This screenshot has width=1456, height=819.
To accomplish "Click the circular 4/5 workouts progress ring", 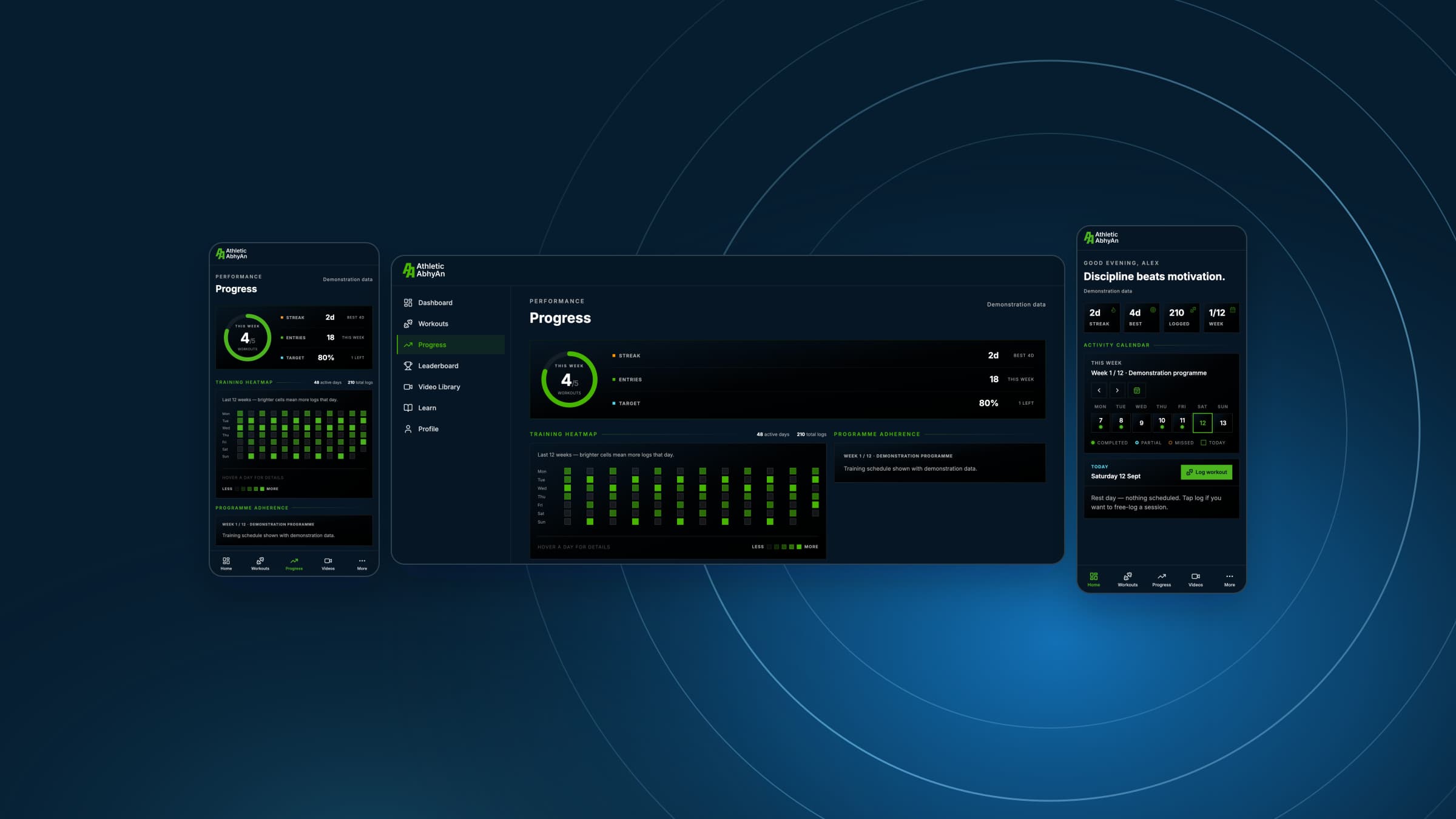I will click(x=569, y=379).
